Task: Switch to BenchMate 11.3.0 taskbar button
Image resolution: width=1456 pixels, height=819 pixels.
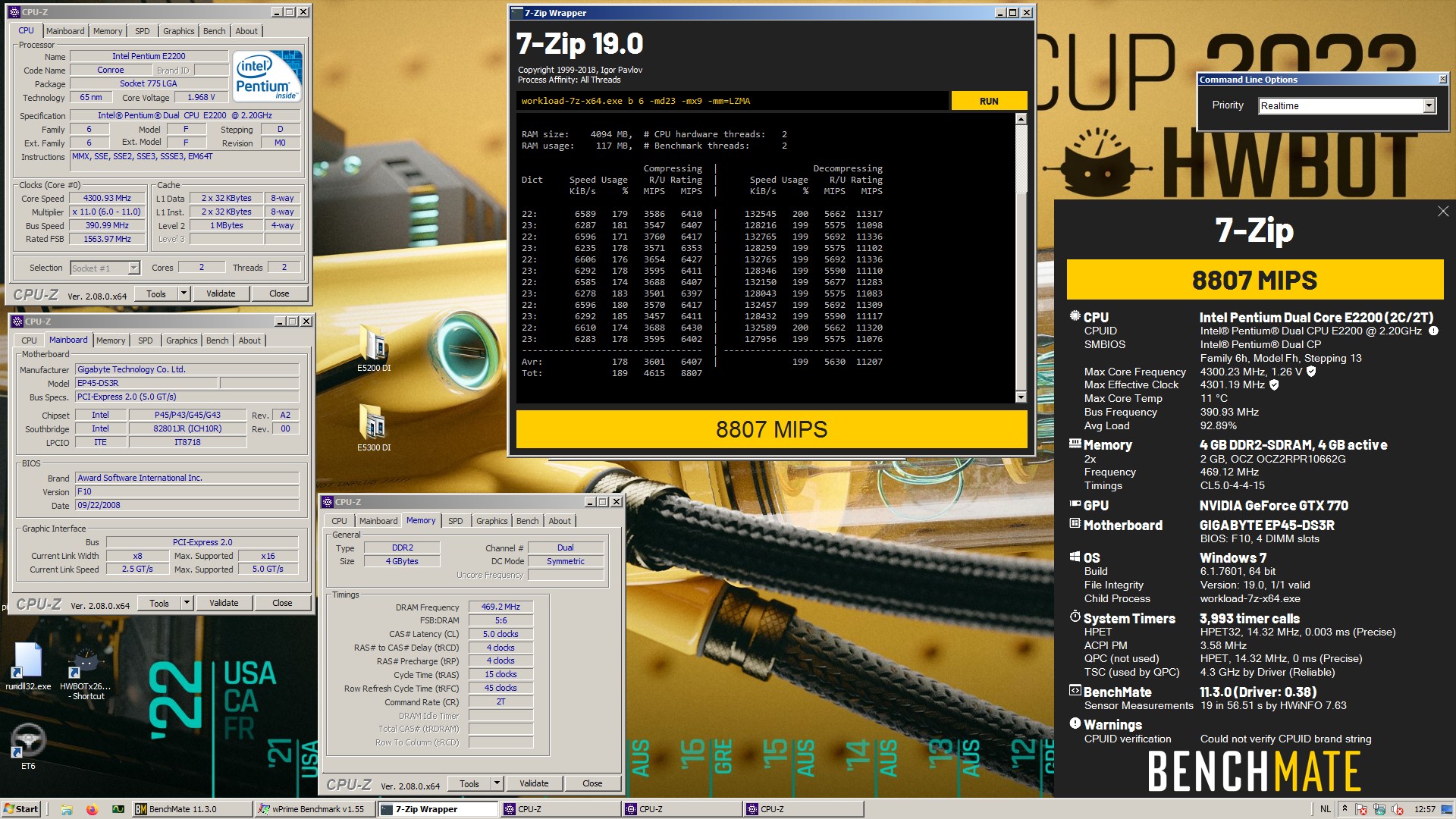Action: (192, 809)
